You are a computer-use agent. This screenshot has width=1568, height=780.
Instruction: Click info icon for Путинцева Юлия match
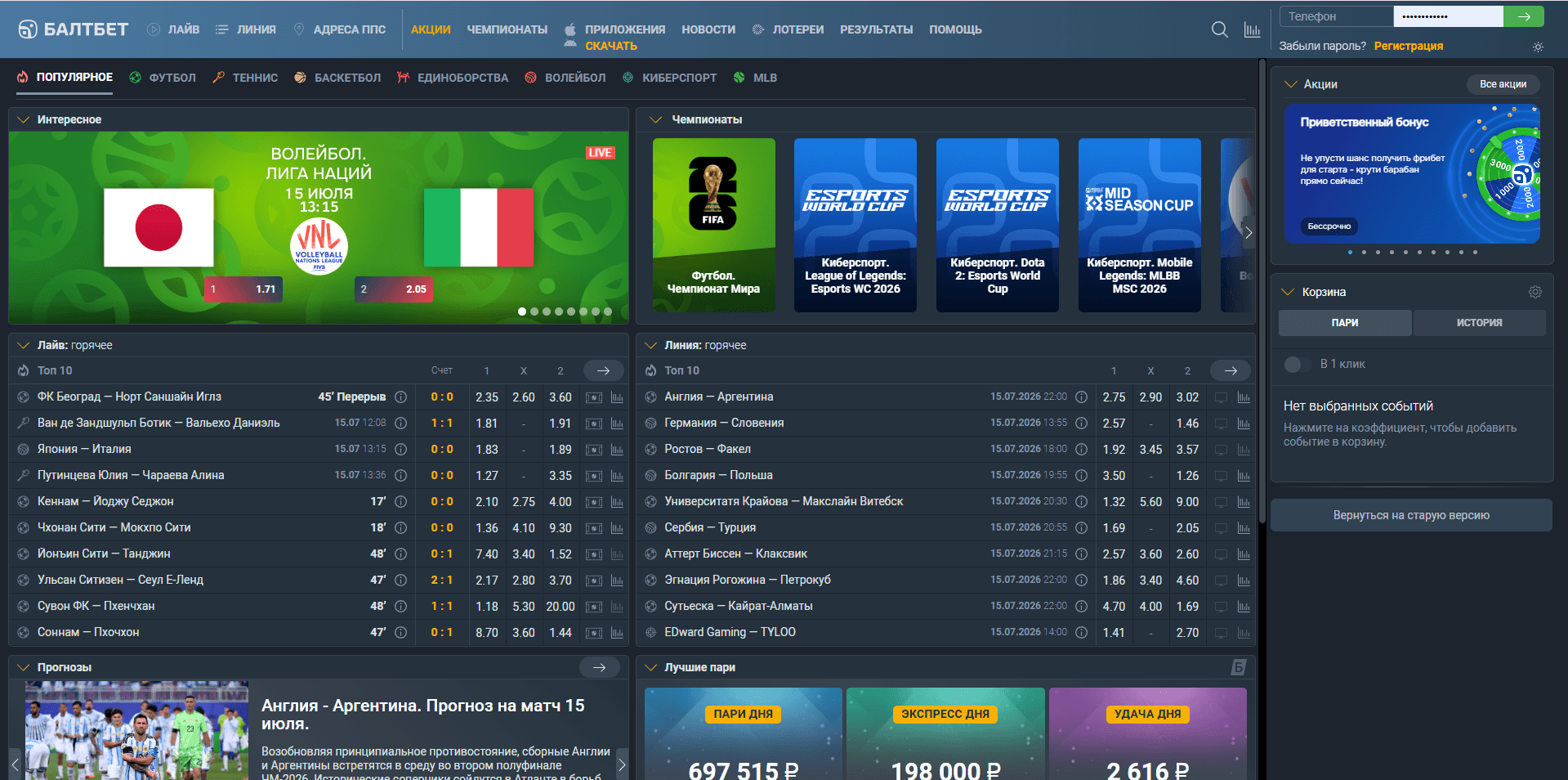coord(400,475)
